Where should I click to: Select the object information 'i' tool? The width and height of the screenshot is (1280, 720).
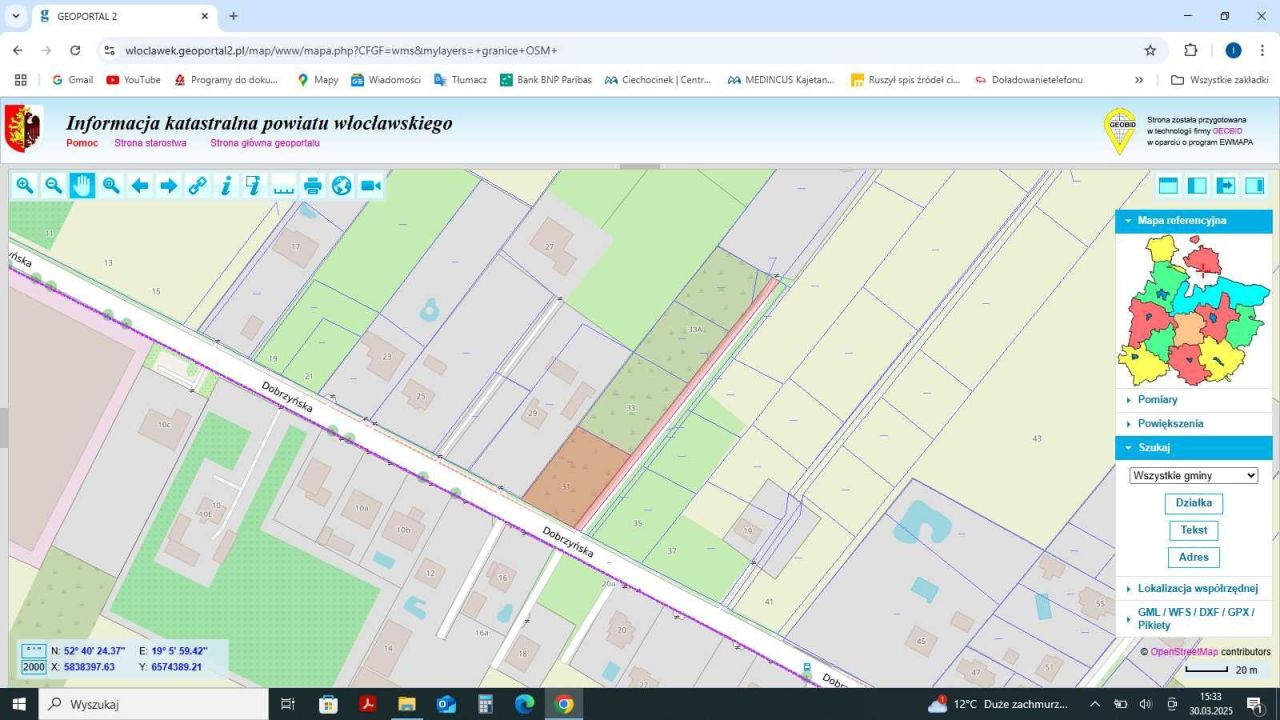pos(226,185)
